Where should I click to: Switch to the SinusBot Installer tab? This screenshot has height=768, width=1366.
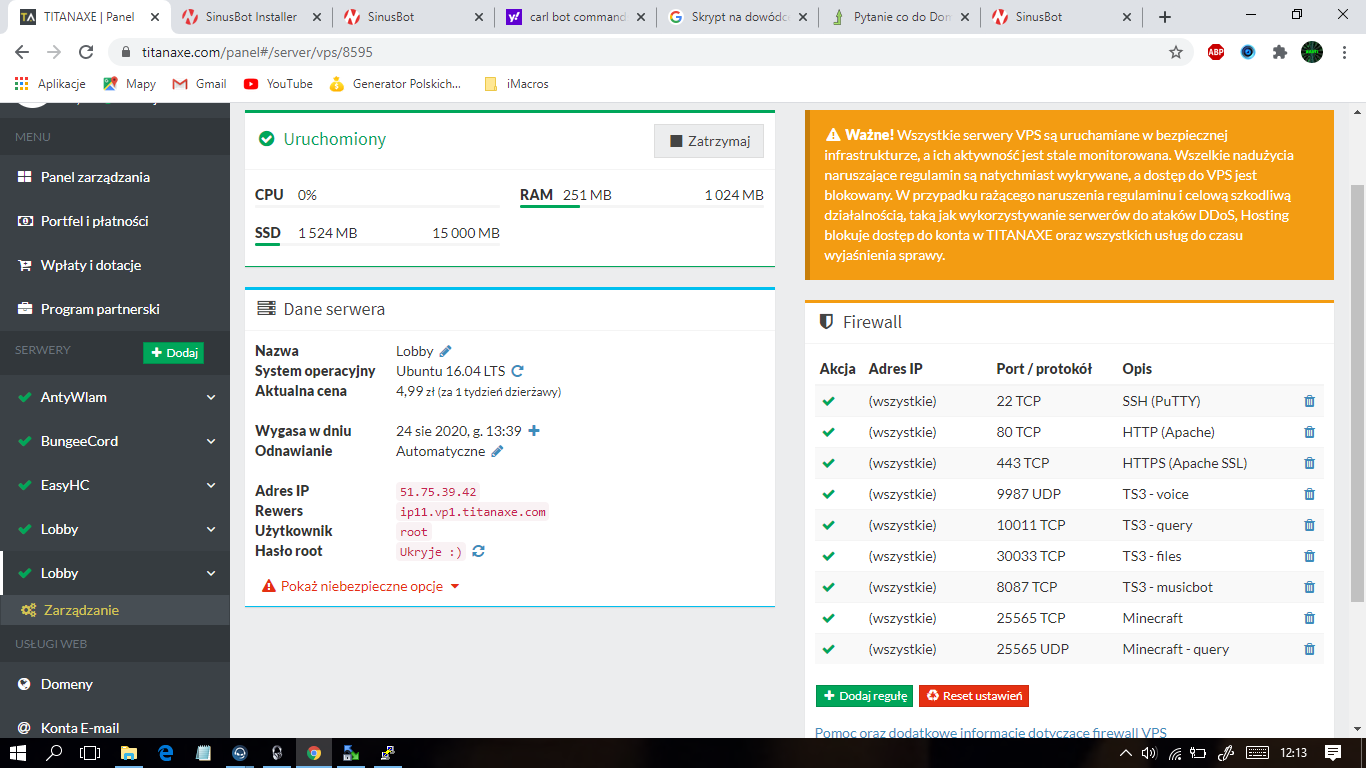coord(250,17)
